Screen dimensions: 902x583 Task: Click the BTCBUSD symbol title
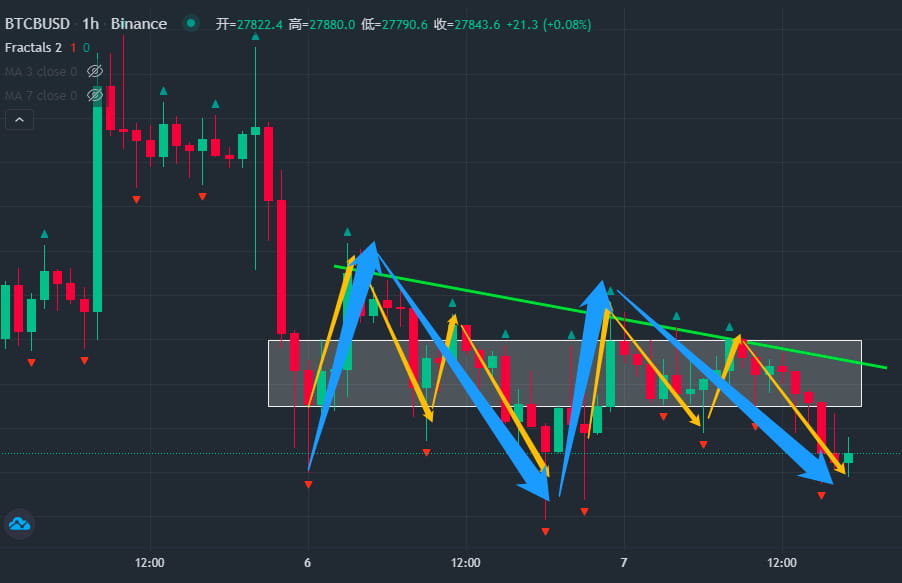tap(37, 24)
